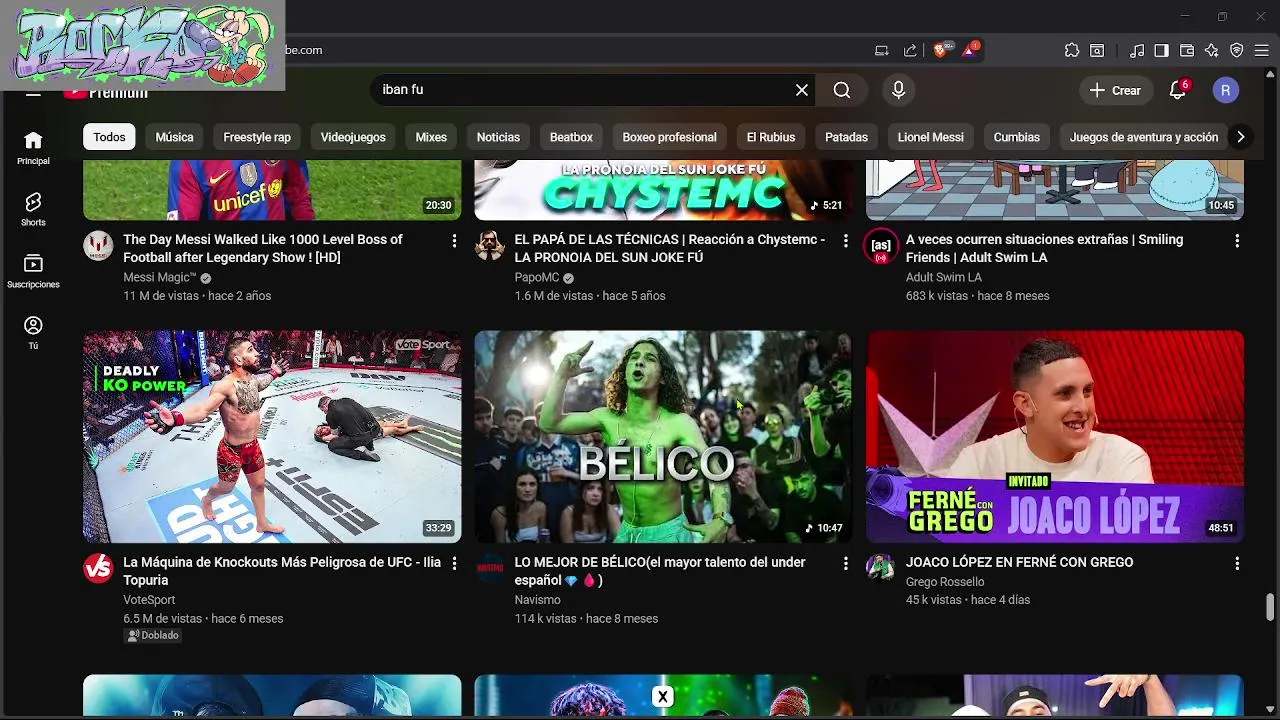The width and height of the screenshot is (1280, 720).
Task: Open the tab search icon
Action: (x=1097, y=50)
